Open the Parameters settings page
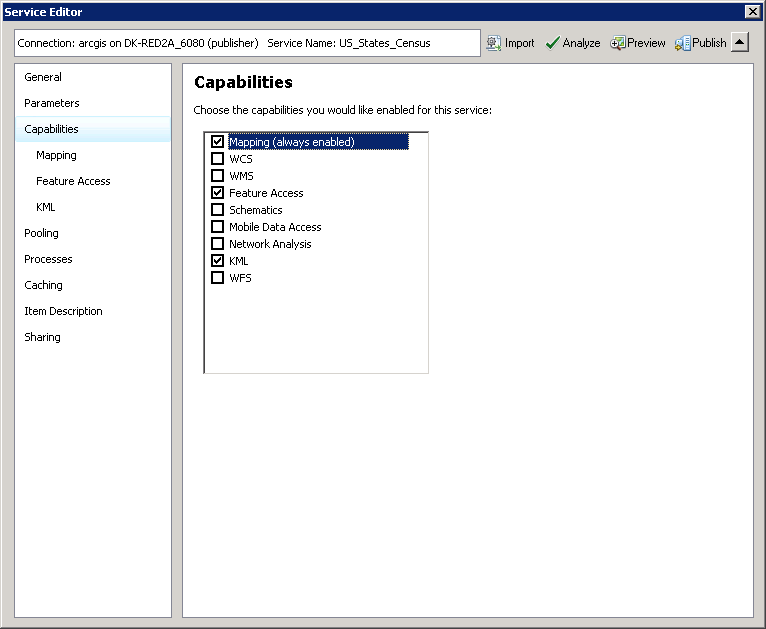Viewport: 766px width, 629px height. (x=93, y=103)
